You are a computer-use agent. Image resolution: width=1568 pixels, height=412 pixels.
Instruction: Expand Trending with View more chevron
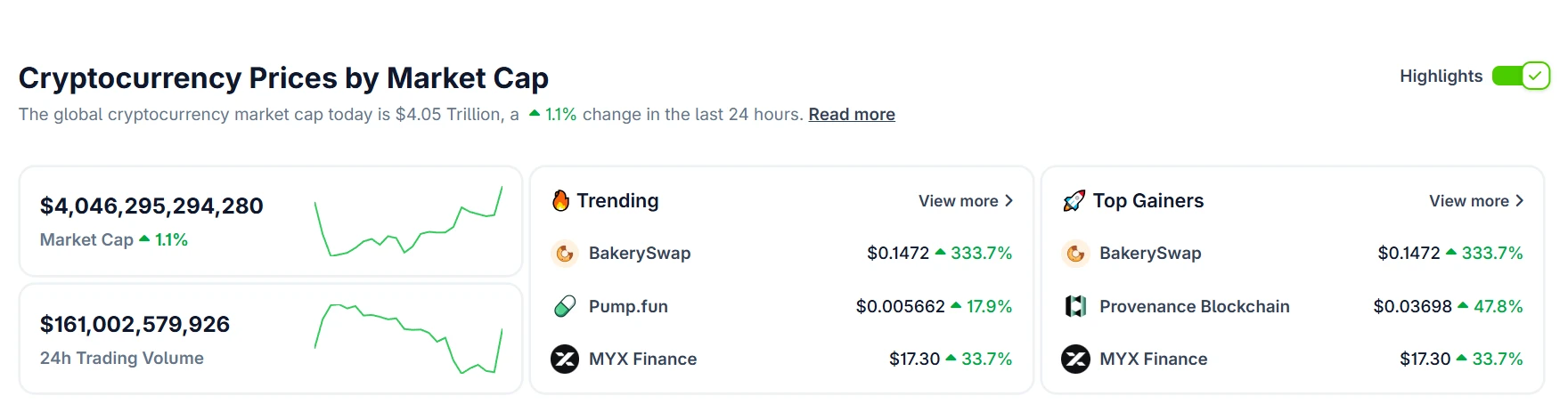tap(1009, 201)
